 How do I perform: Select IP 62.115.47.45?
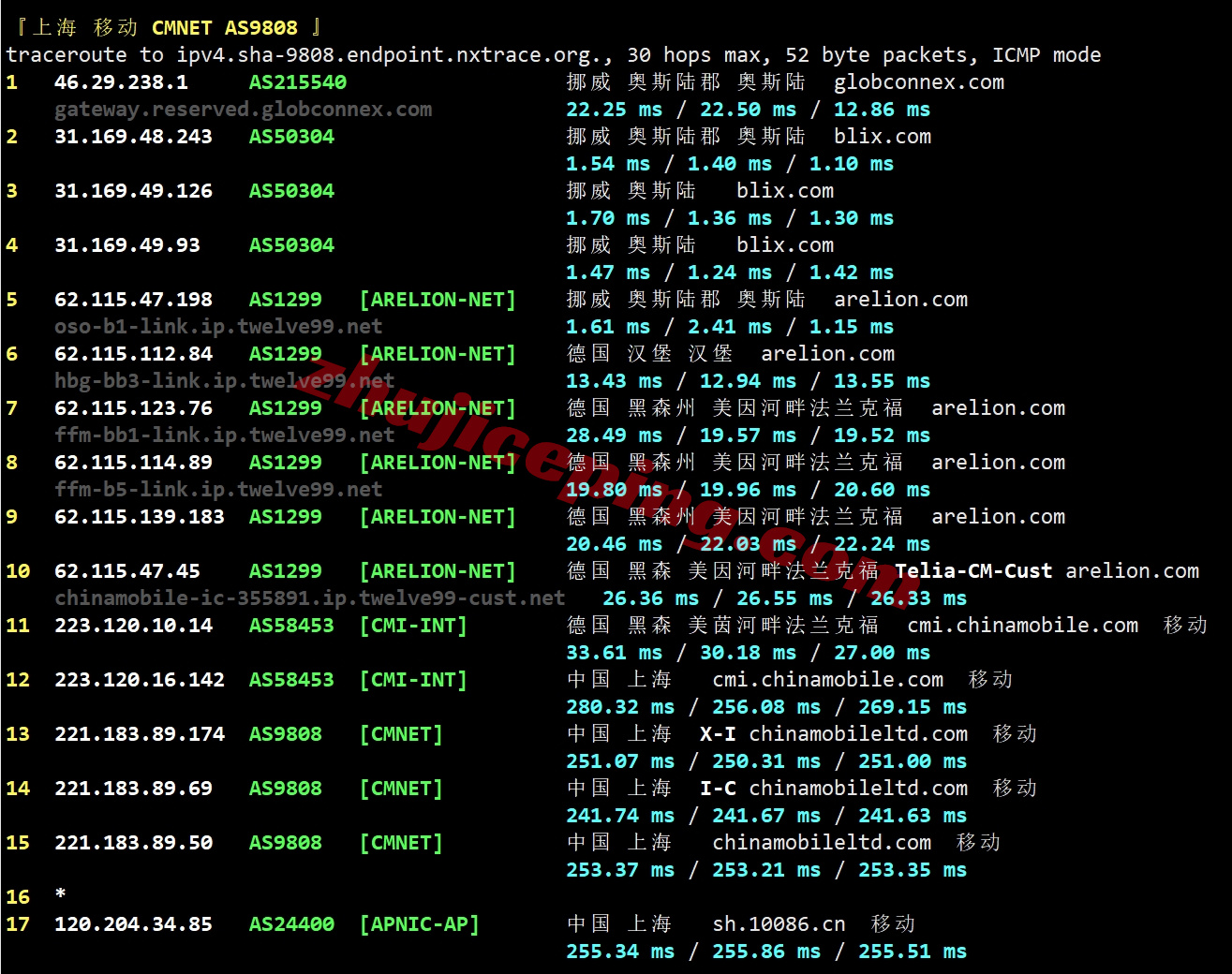tap(126, 571)
